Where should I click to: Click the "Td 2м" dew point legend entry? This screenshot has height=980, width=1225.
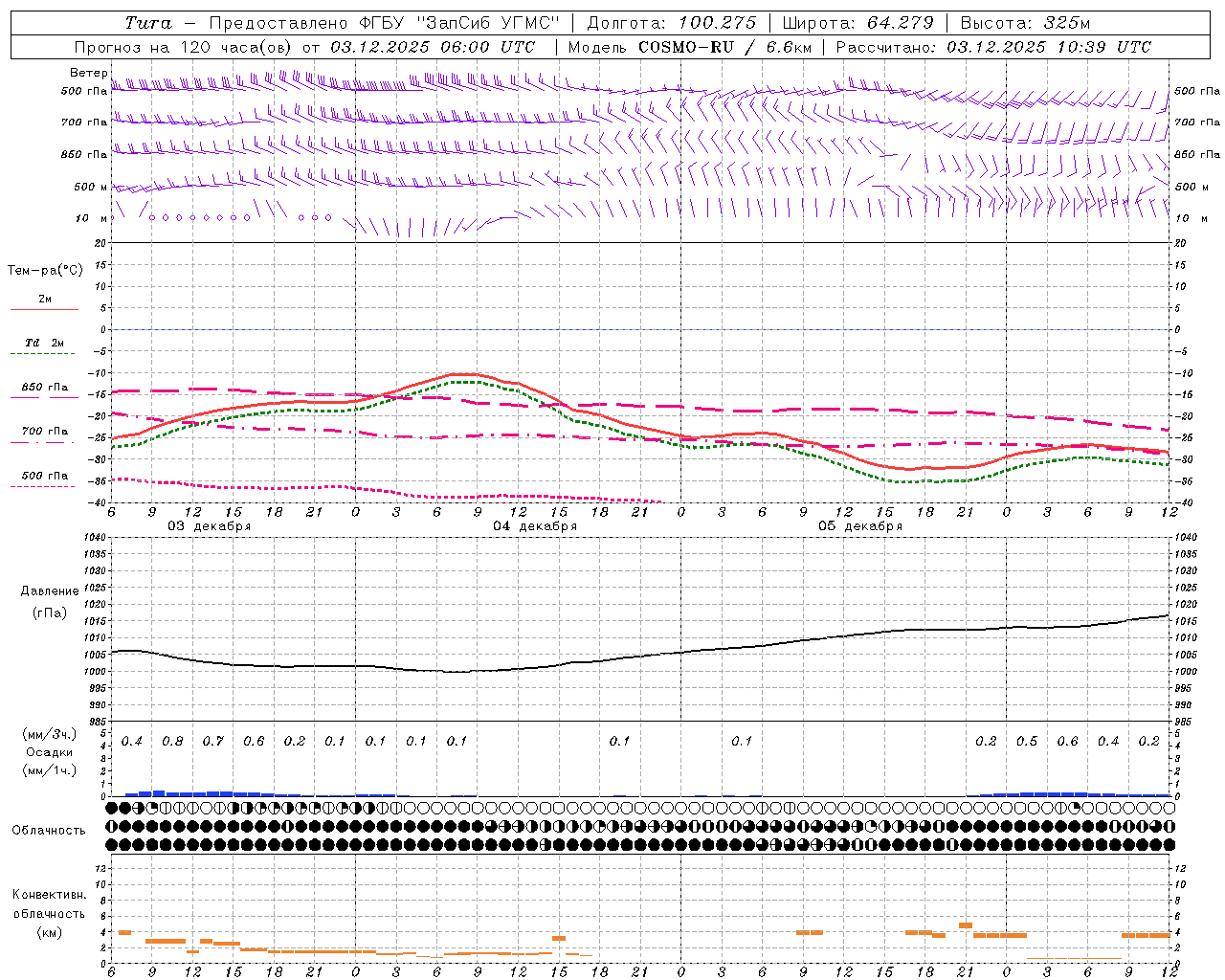[x=45, y=343]
